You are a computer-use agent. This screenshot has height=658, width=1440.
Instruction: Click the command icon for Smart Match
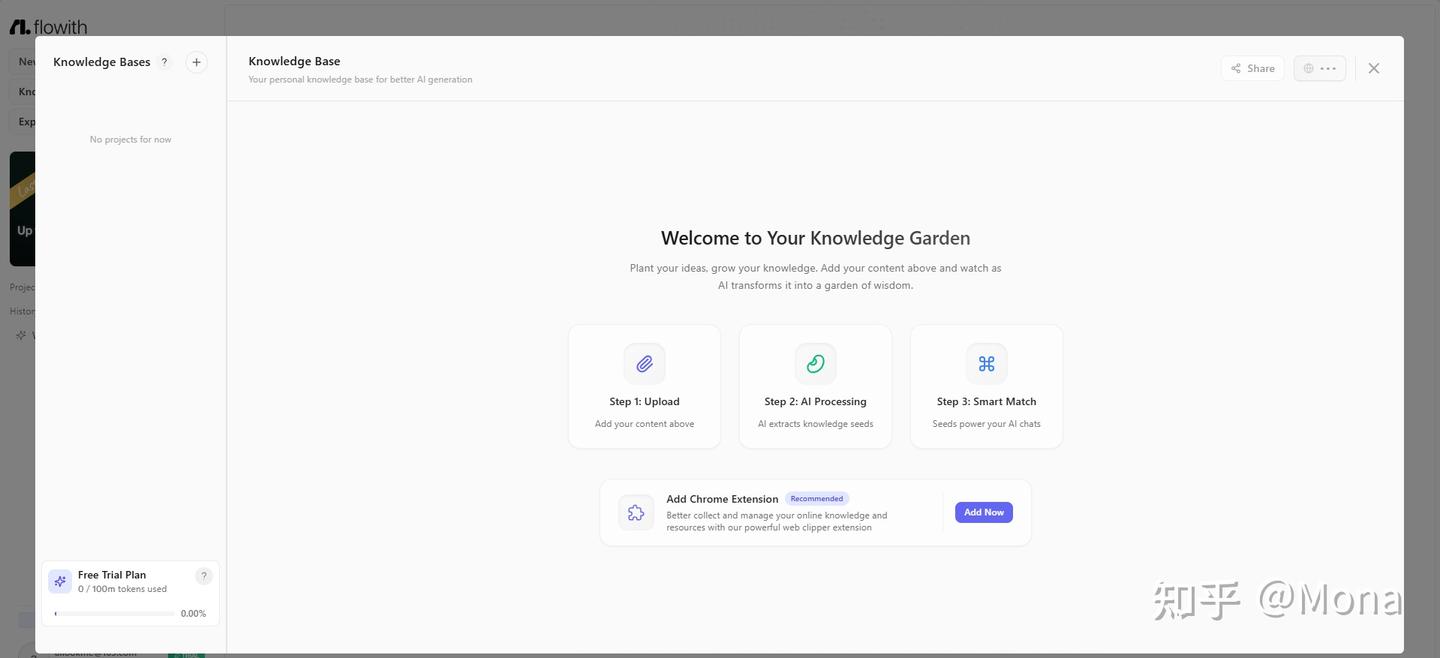(987, 364)
